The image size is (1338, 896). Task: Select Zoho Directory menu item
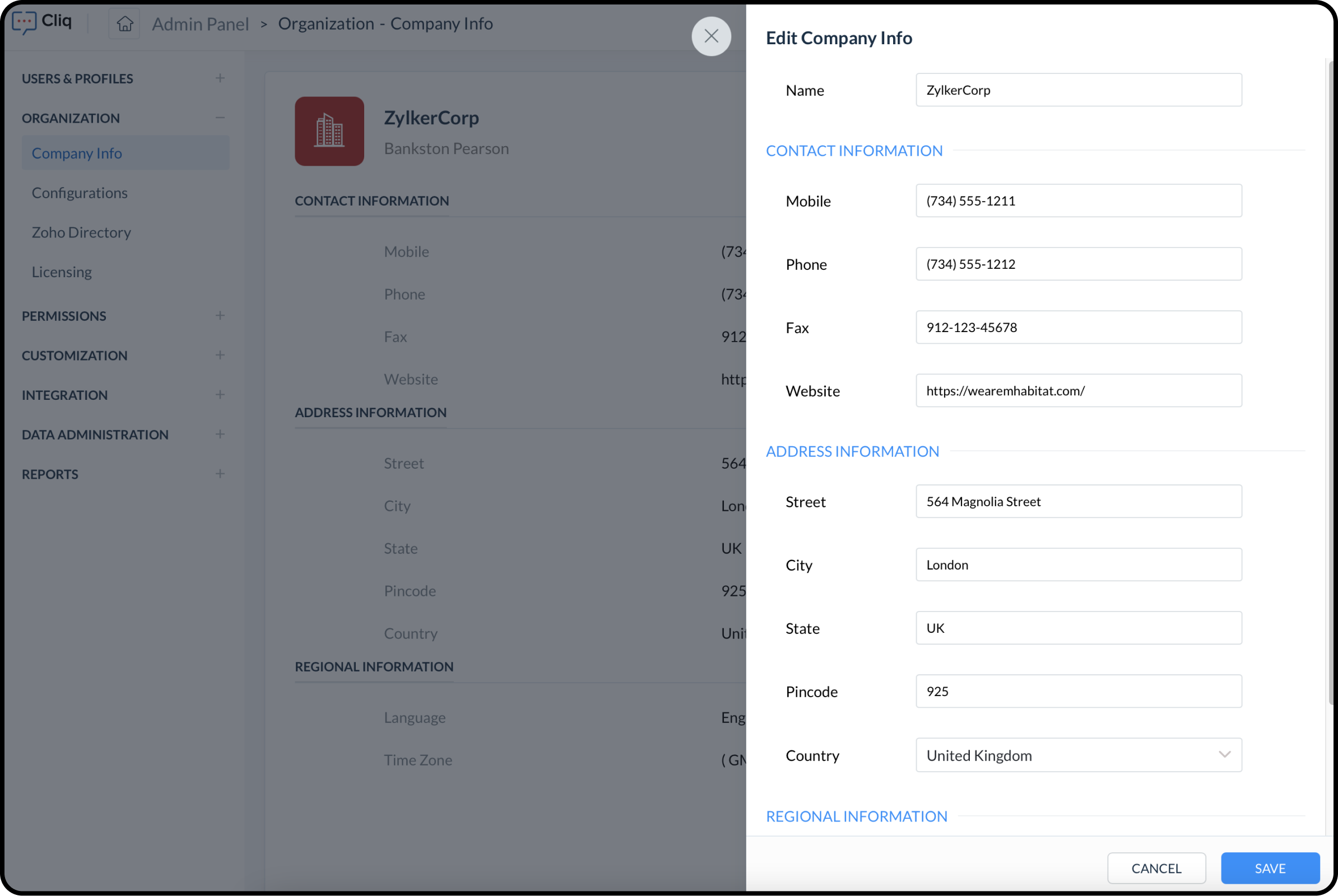(x=81, y=232)
